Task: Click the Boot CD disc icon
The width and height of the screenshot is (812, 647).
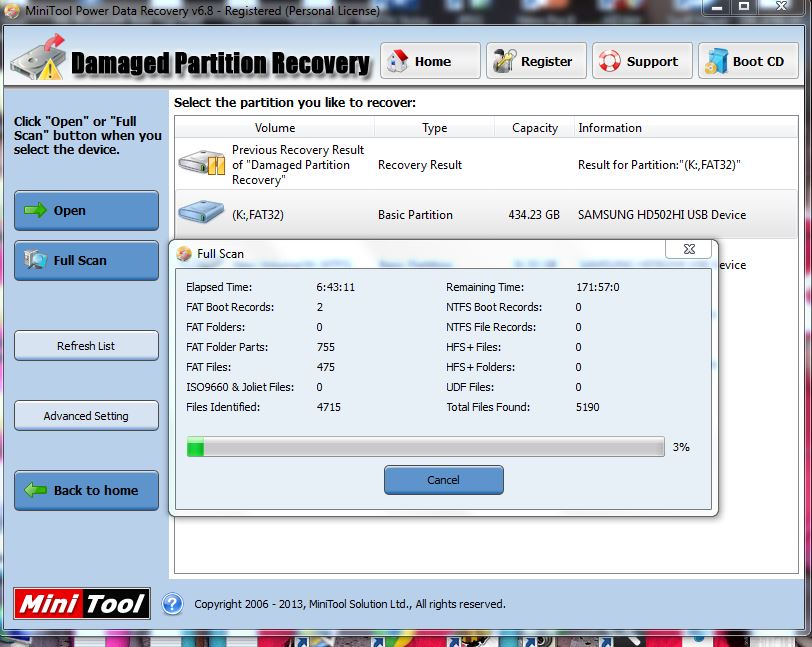Action: (x=716, y=62)
